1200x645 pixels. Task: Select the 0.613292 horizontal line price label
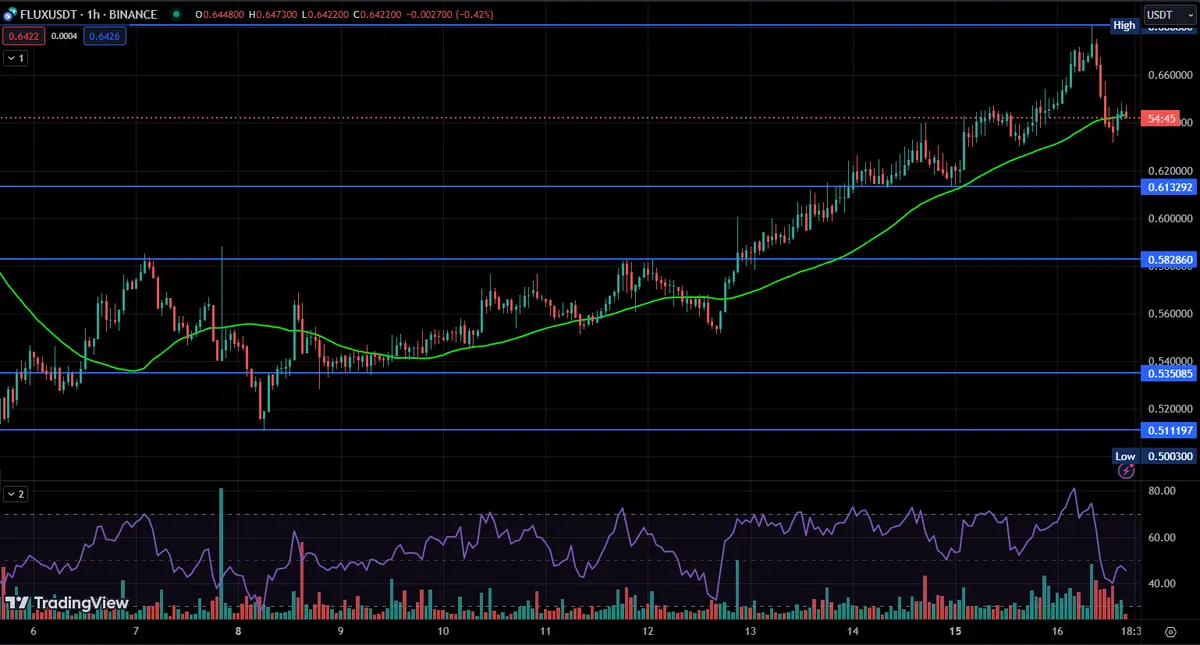pyautogui.click(x=1169, y=186)
